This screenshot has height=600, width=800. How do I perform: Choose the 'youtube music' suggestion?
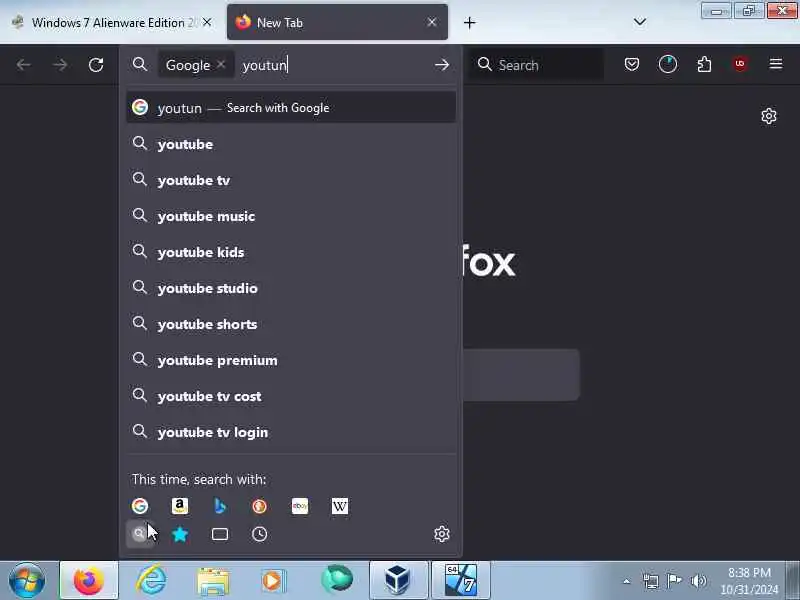(x=291, y=216)
